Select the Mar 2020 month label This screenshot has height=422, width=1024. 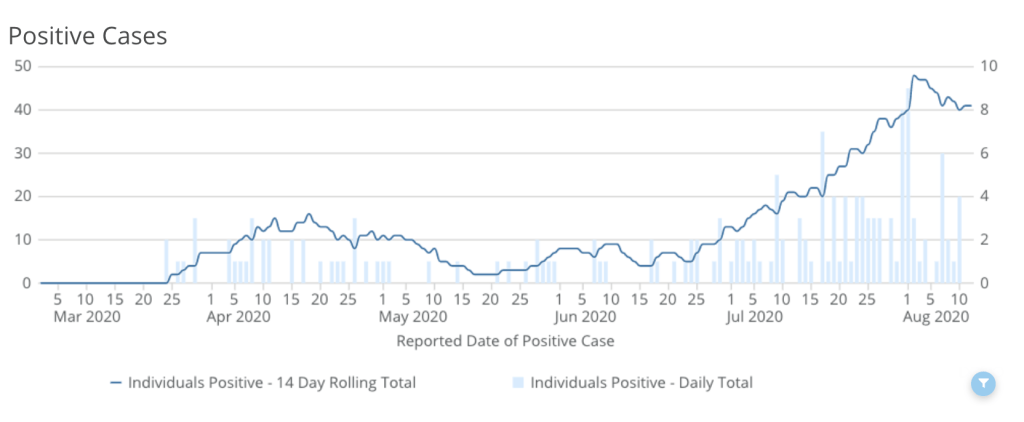tap(87, 318)
